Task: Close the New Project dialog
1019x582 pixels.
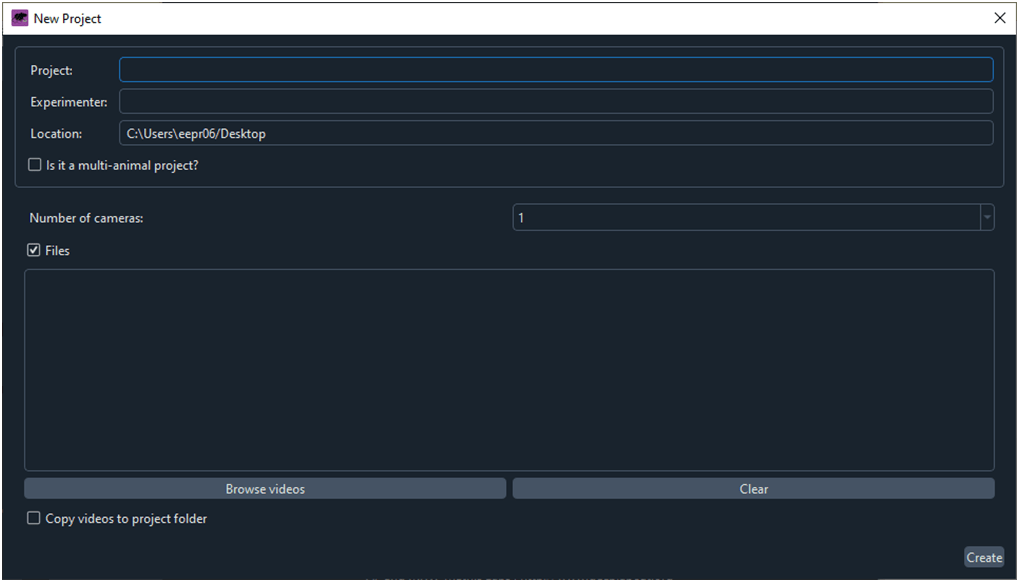Action: (999, 18)
